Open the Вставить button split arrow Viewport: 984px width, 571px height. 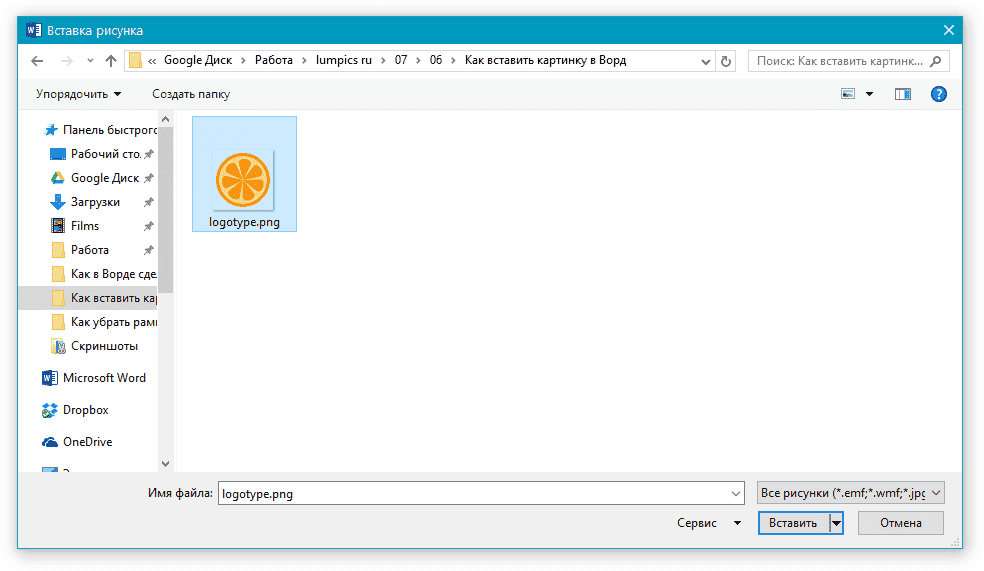pos(837,523)
